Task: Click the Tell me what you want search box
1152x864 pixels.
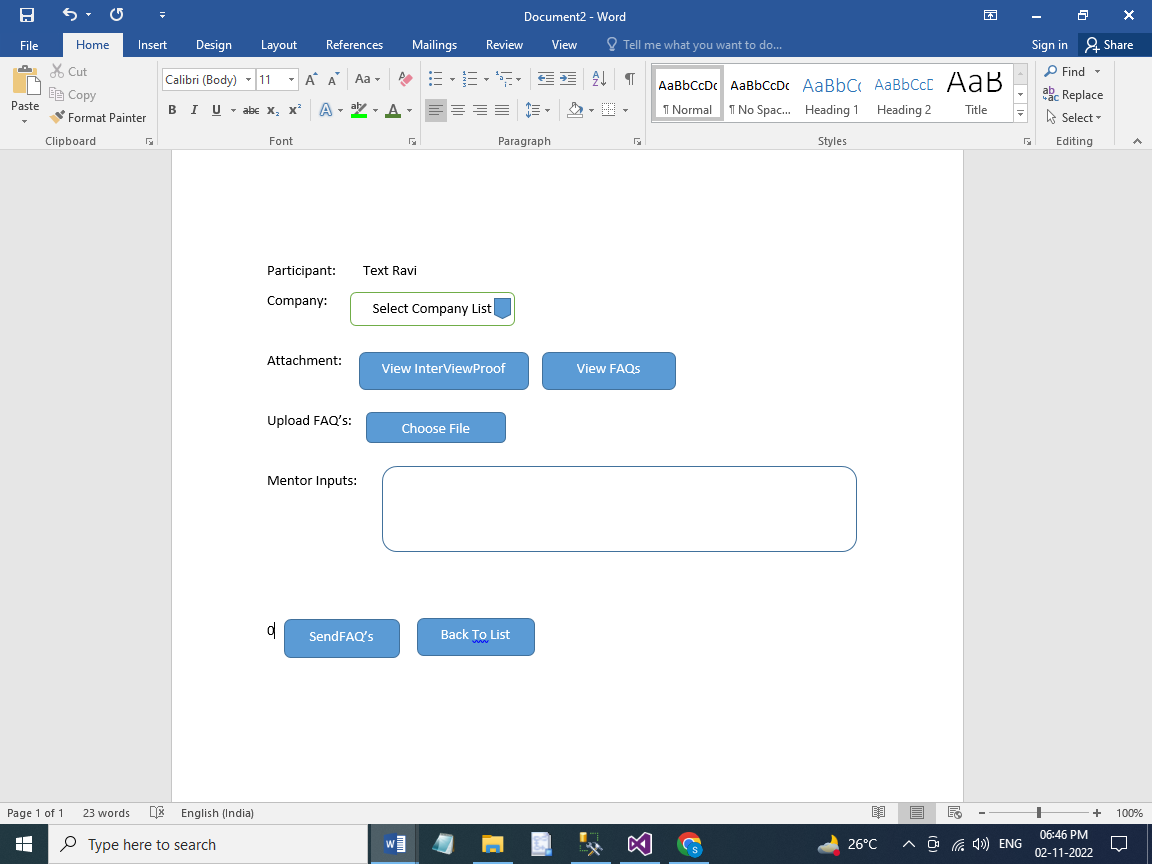Action: pyautogui.click(x=701, y=45)
